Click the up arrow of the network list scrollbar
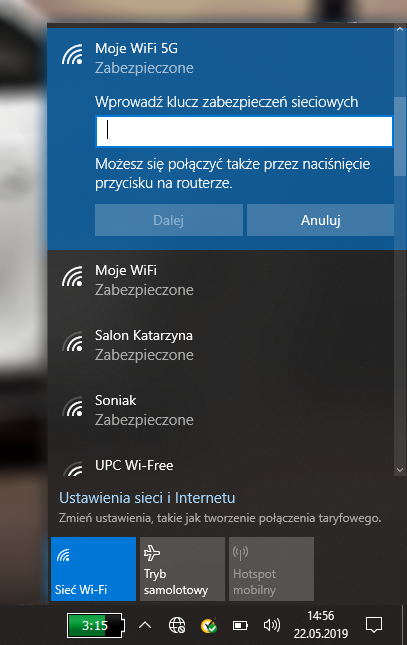407x645 pixels. click(400, 29)
